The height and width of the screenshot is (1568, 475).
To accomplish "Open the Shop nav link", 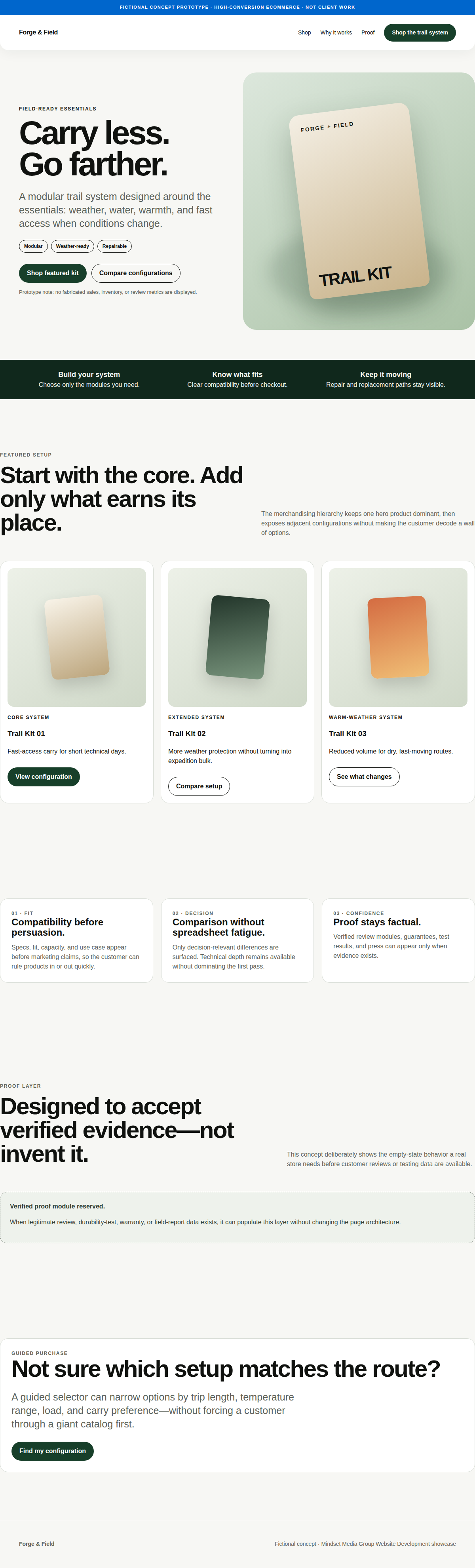I will (304, 33).
